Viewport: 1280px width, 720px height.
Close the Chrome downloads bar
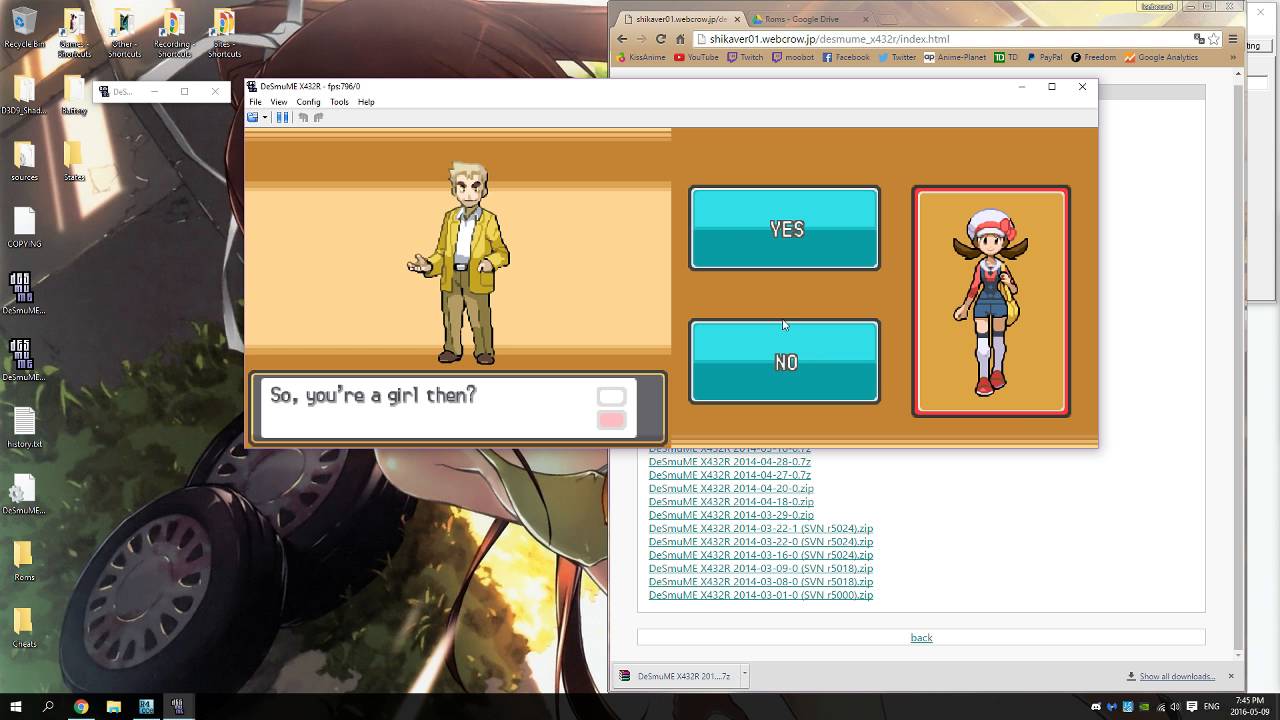1231,676
